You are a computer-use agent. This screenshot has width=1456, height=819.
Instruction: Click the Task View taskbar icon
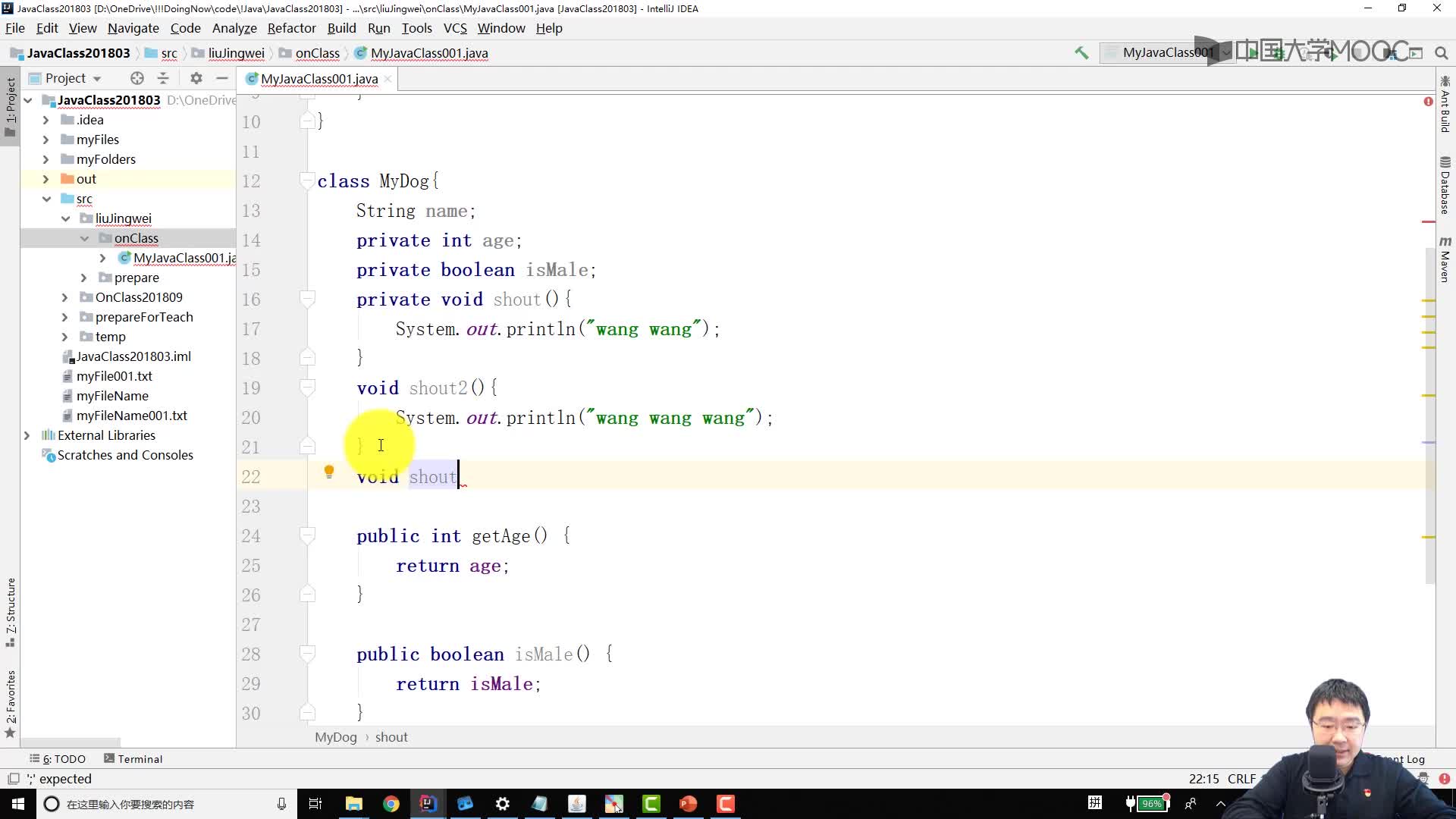(x=315, y=804)
